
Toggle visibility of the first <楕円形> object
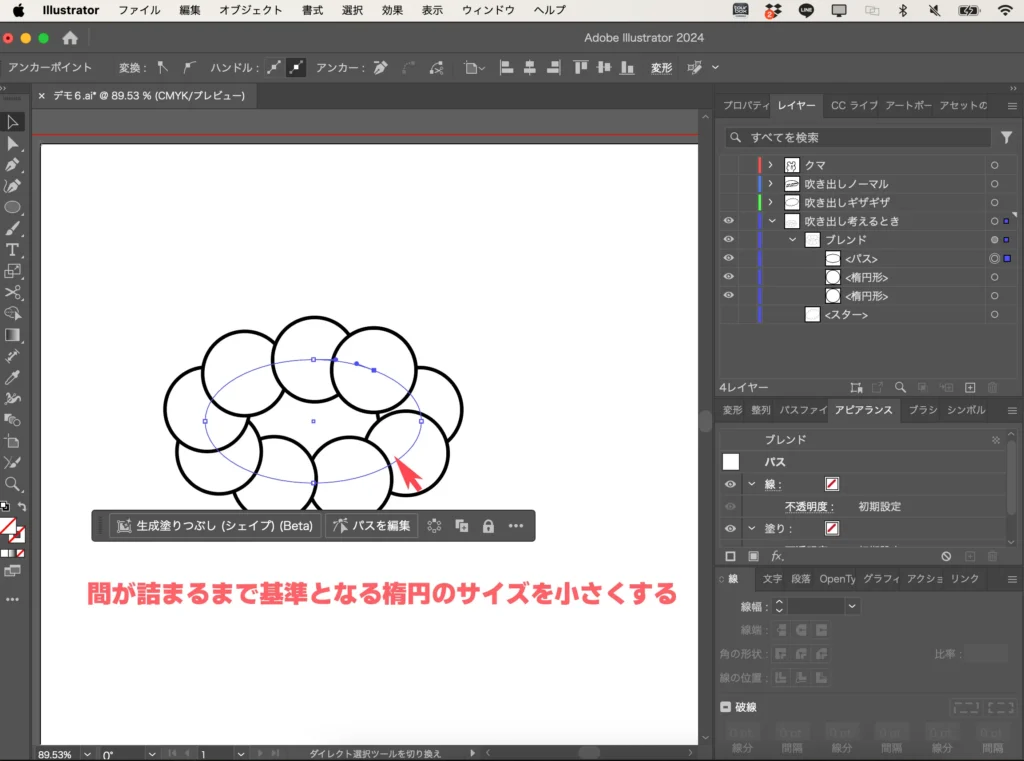[x=728, y=277]
